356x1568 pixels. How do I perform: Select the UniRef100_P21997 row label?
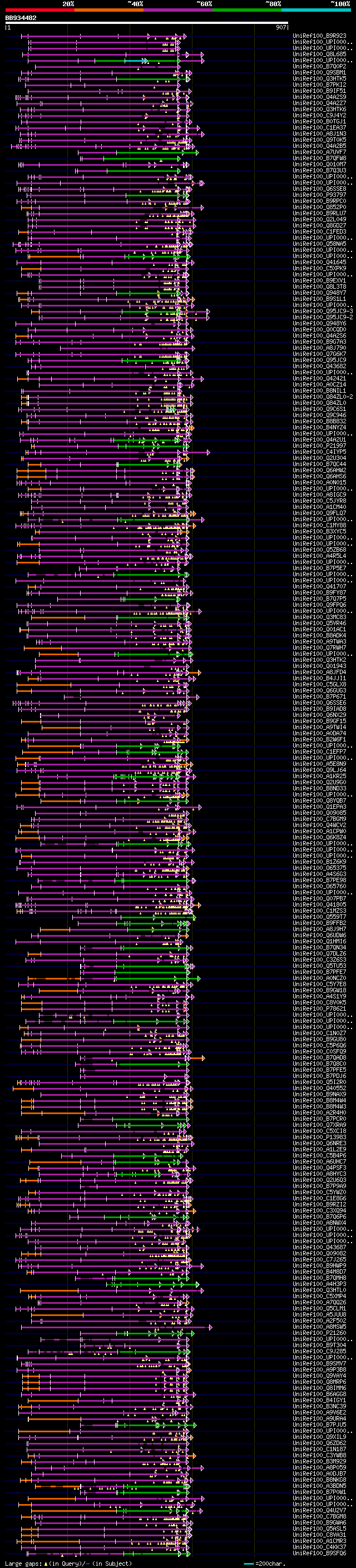coord(319,446)
